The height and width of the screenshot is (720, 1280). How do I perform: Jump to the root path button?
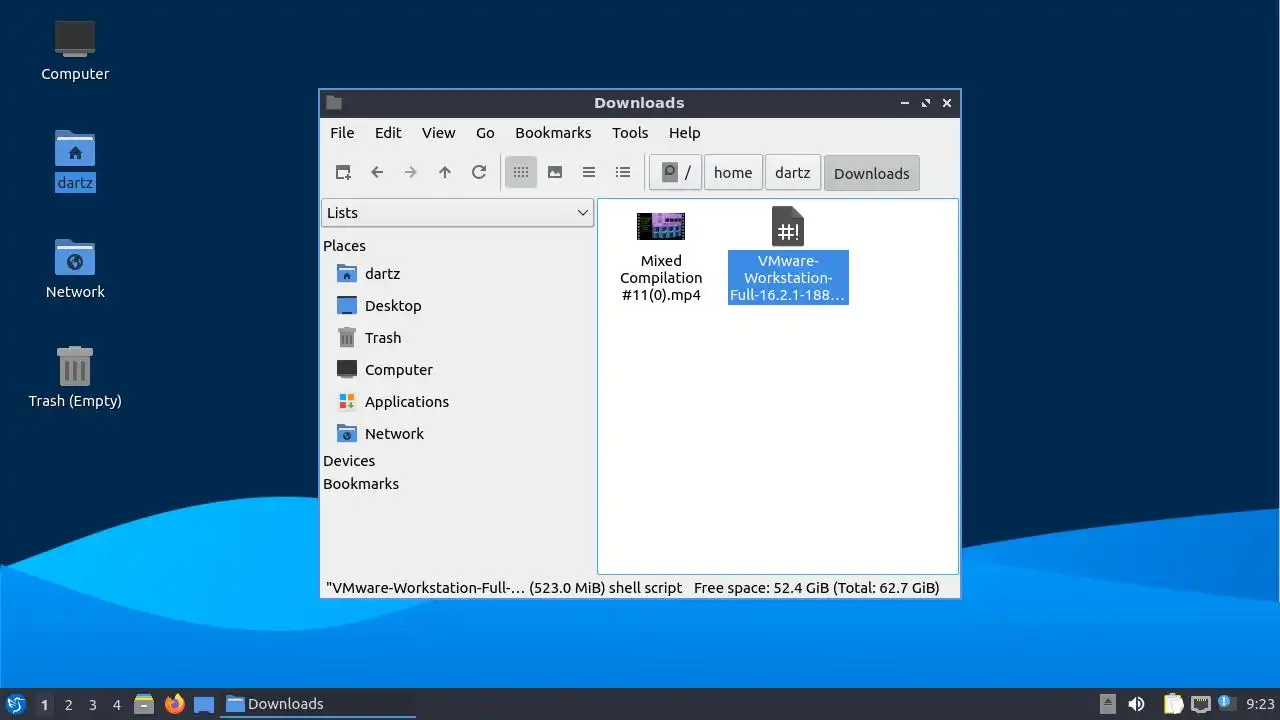[x=676, y=172]
